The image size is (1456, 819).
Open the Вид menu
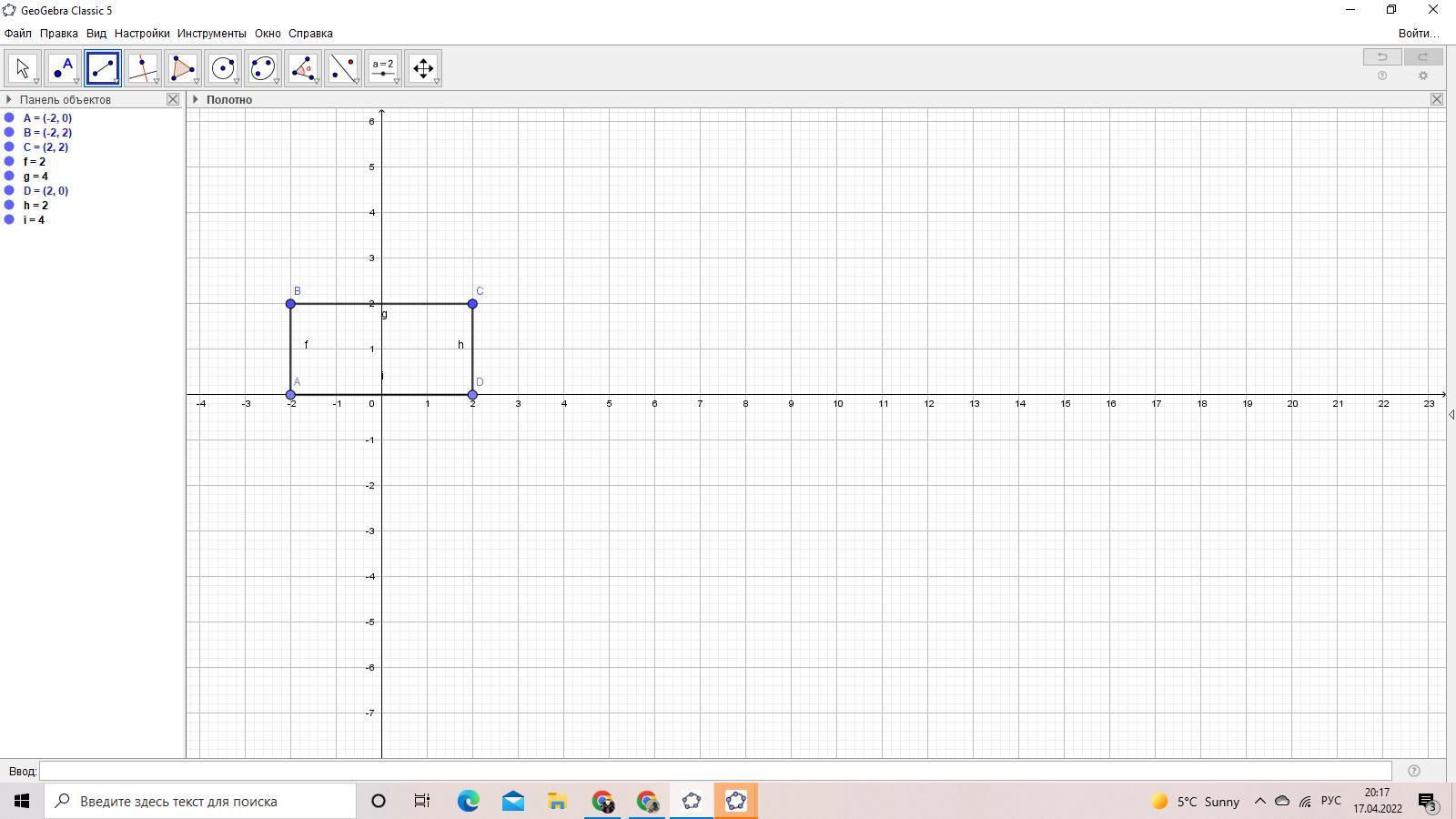point(96,34)
